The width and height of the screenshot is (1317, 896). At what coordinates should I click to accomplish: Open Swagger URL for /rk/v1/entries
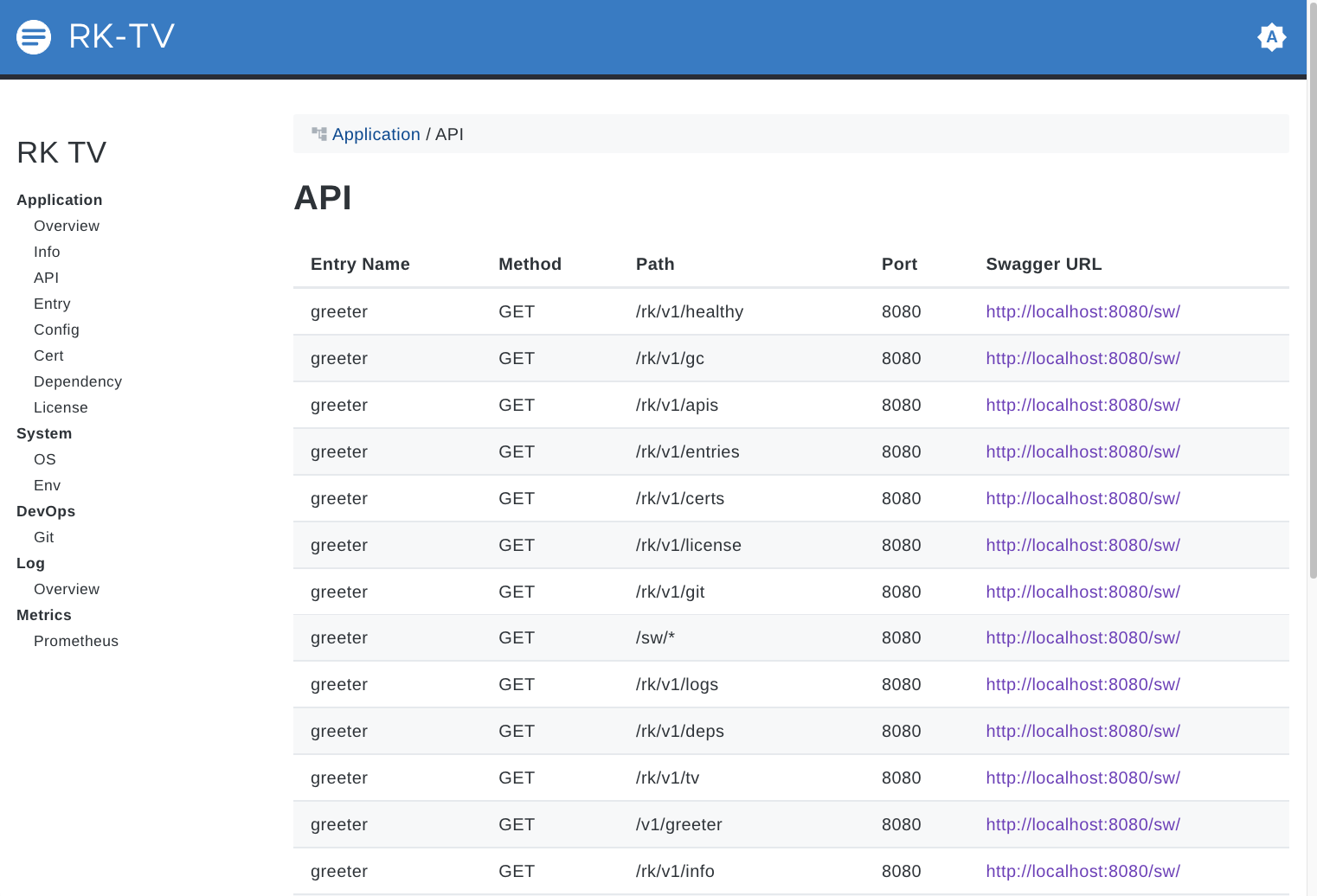pyautogui.click(x=1083, y=451)
